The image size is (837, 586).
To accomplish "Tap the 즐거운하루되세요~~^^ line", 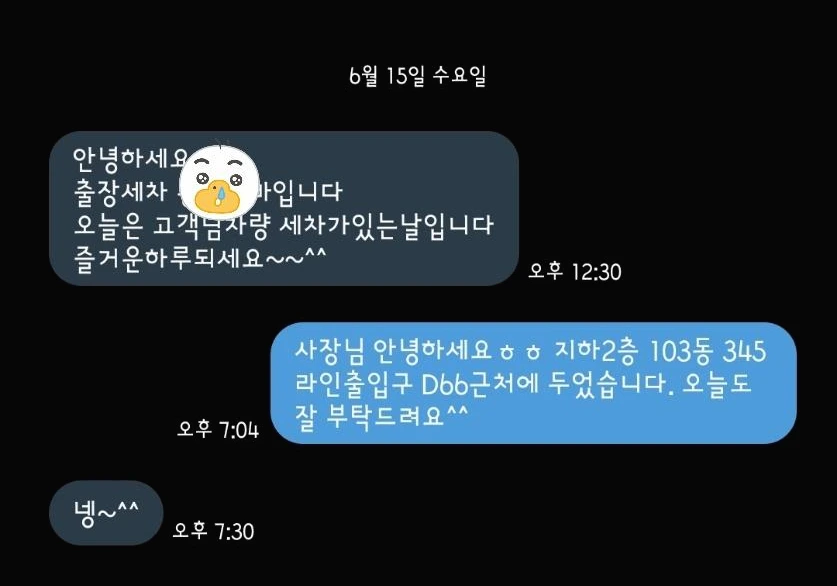I will (x=200, y=258).
